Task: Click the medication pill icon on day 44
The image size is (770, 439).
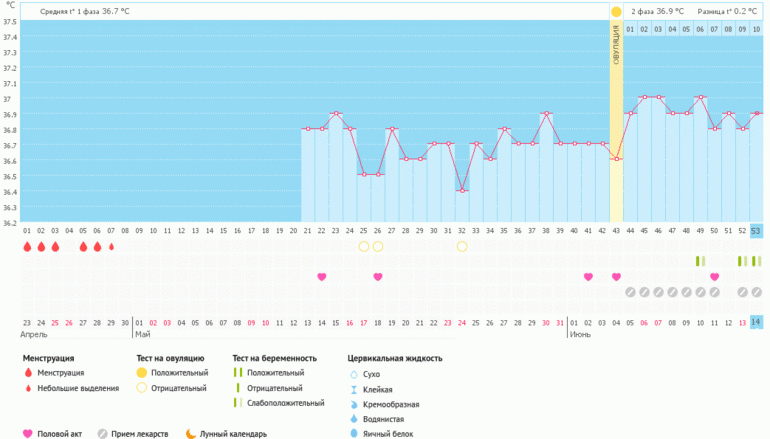Action: tap(630, 292)
